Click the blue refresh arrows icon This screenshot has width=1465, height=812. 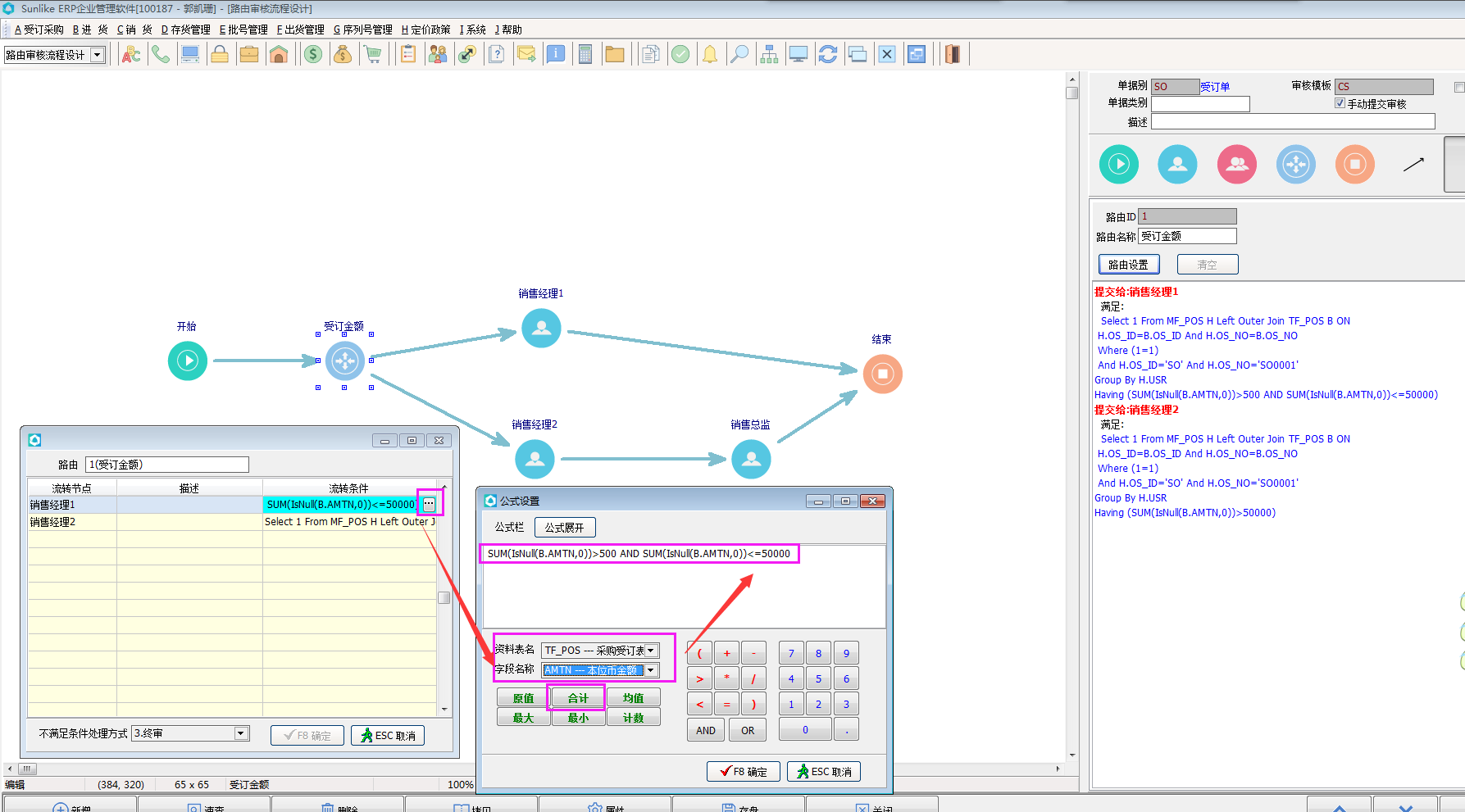click(x=828, y=55)
